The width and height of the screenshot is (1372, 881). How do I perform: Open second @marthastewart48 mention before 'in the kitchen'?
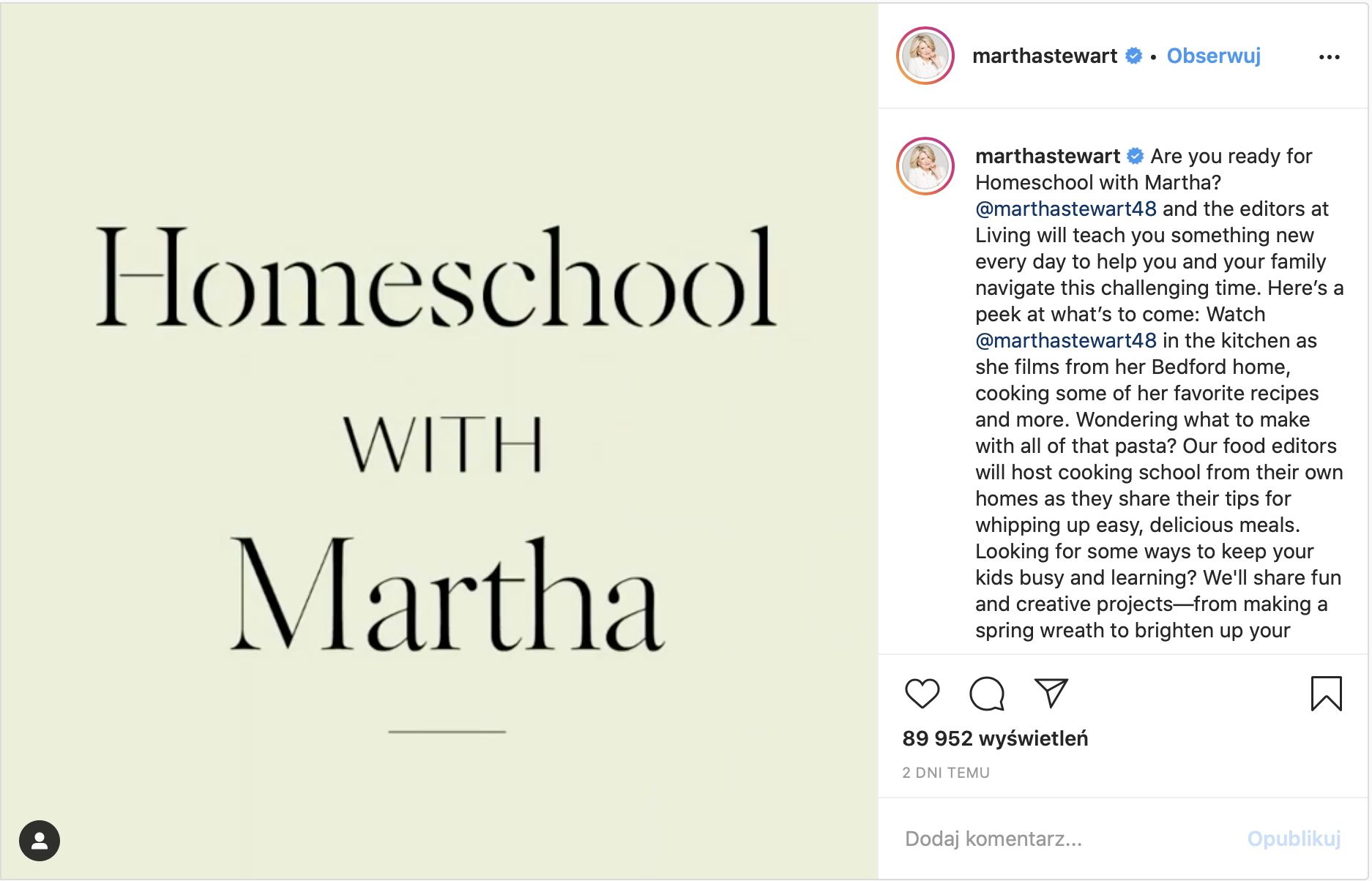coord(1065,340)
